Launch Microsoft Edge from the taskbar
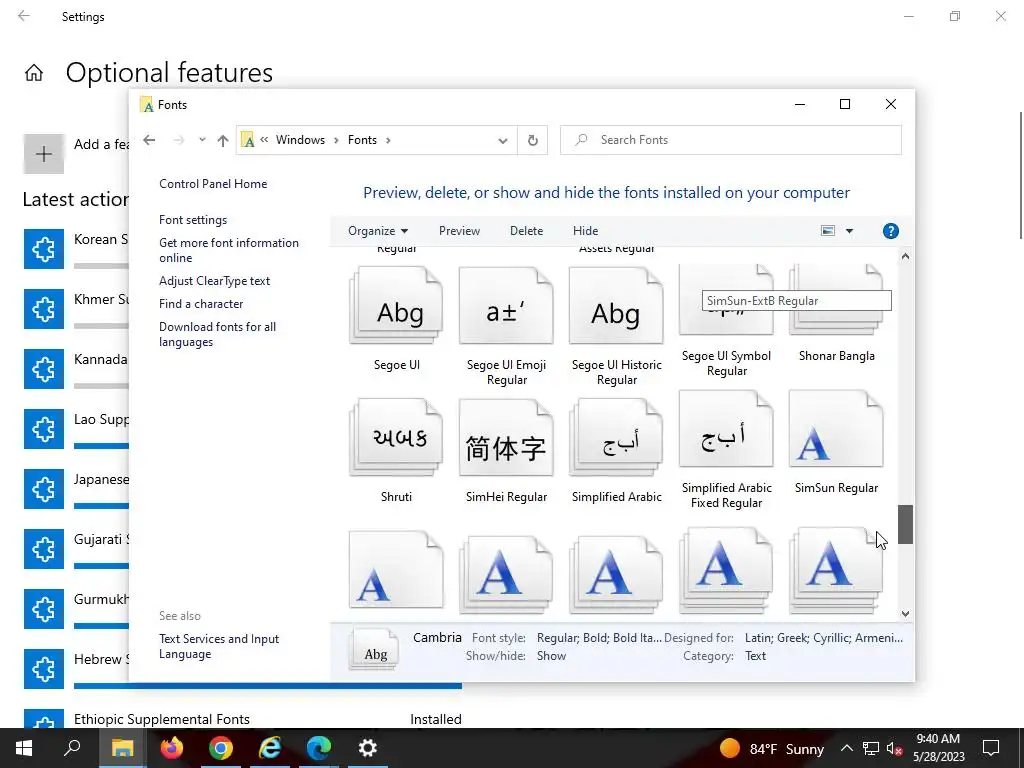Image resolution: width=1024 pixels, height=768 pixels. pyautogui.click(x=319, y=748)
